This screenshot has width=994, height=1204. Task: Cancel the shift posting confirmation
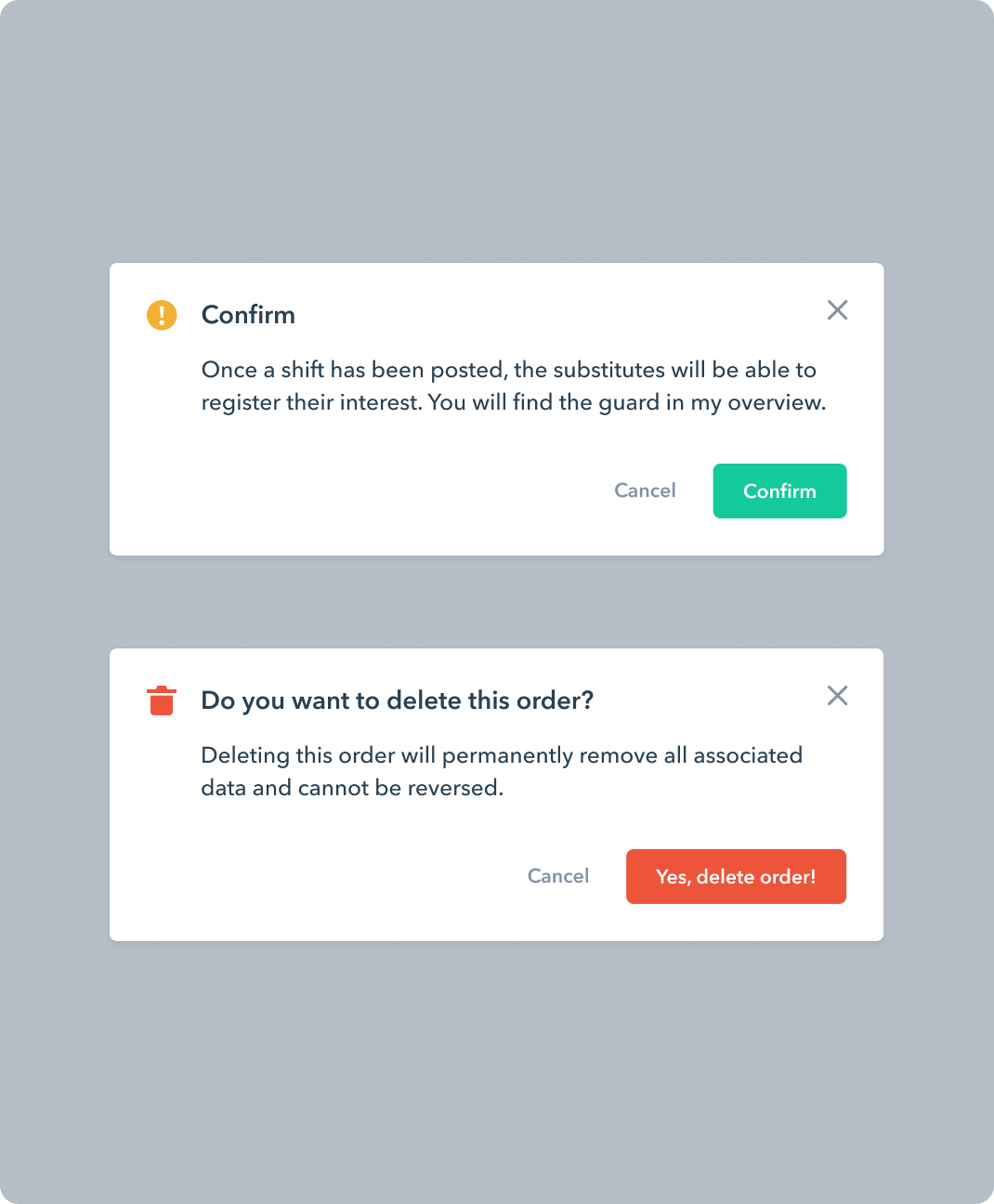(645, 491)
